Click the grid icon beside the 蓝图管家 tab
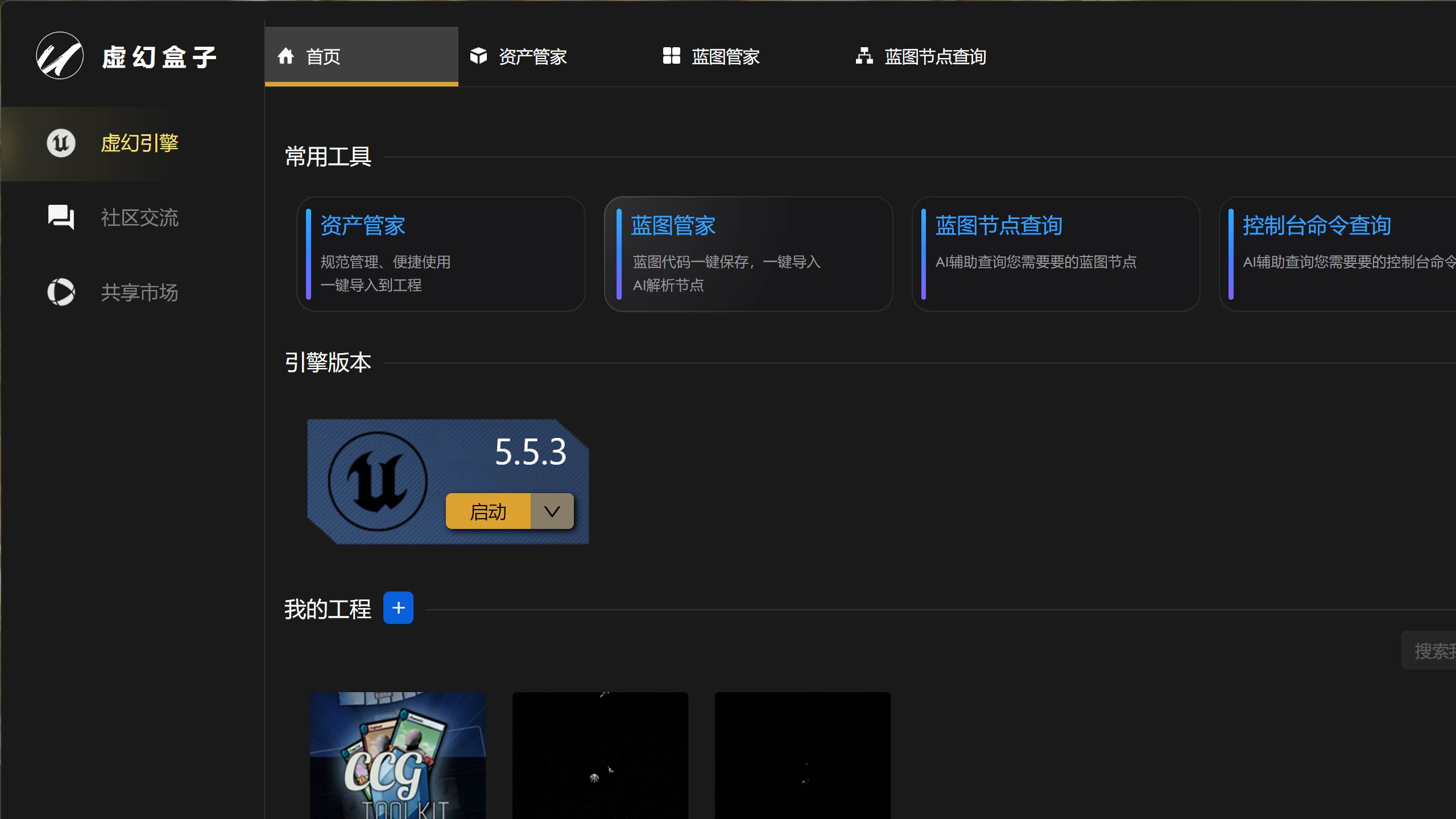Viewport: 1456px width, 819px height. (672, 56)
